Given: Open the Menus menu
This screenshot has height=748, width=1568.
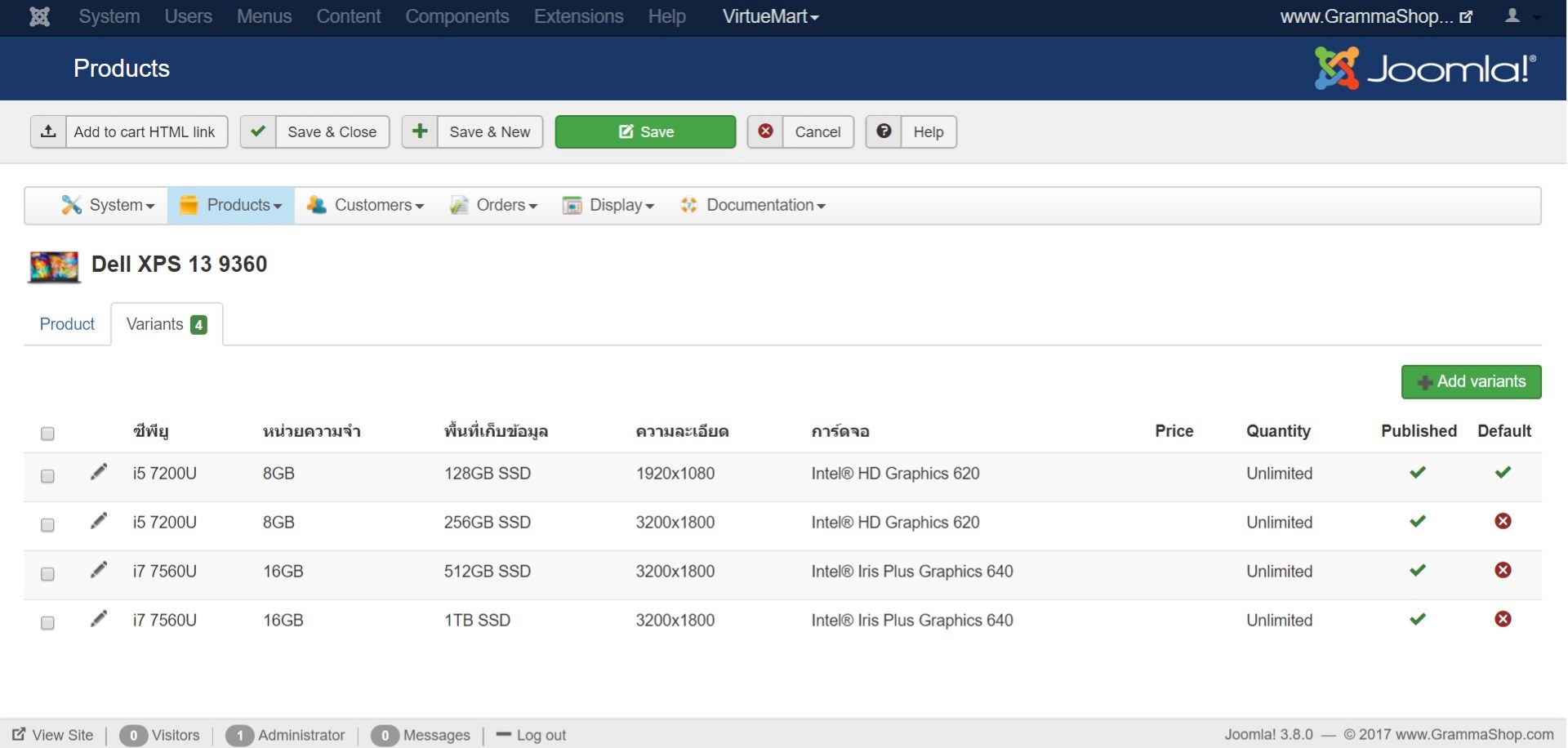Looking at the screenshot, I should 264,16.
